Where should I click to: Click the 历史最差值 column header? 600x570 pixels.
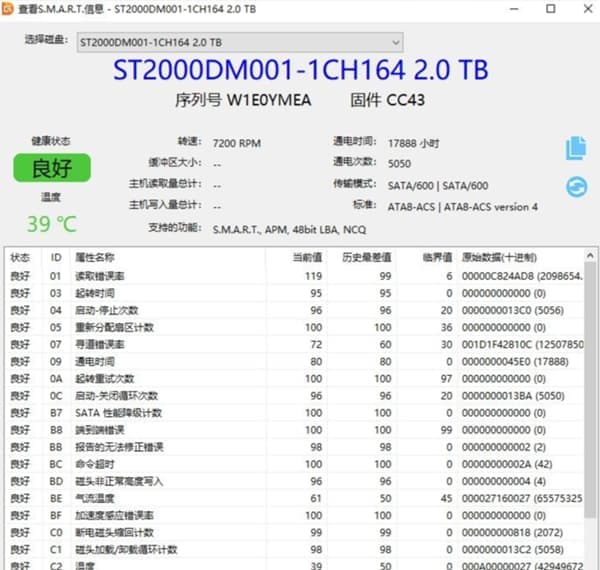[366, 257]
